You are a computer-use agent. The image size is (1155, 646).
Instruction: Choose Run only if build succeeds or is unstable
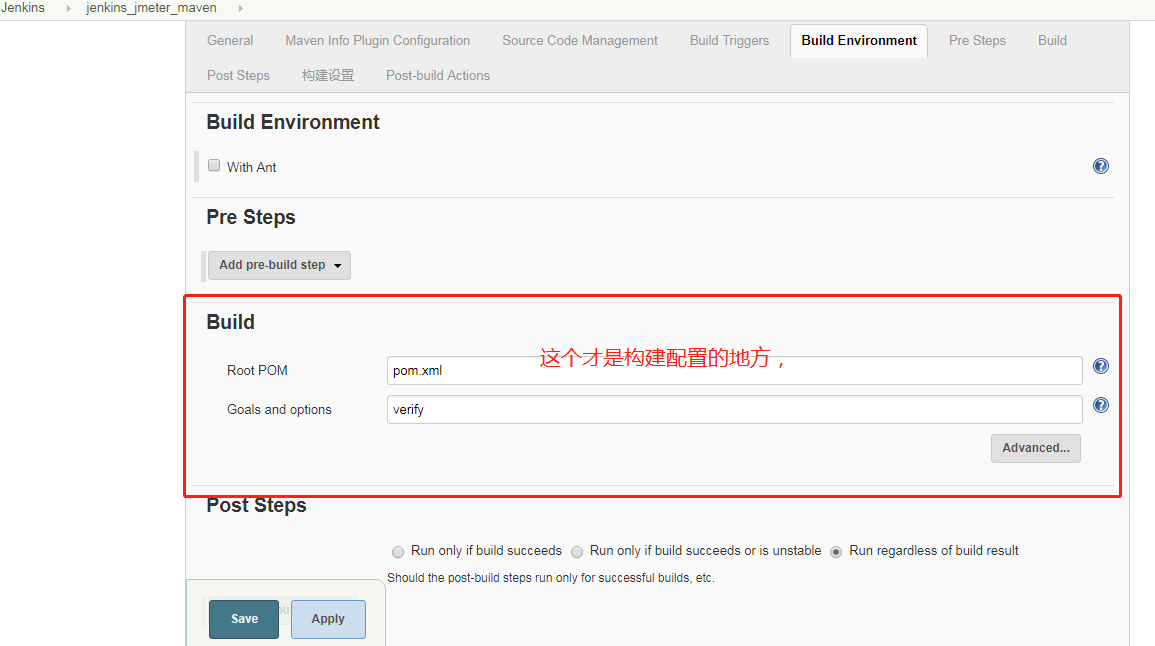tap(577, 551)
